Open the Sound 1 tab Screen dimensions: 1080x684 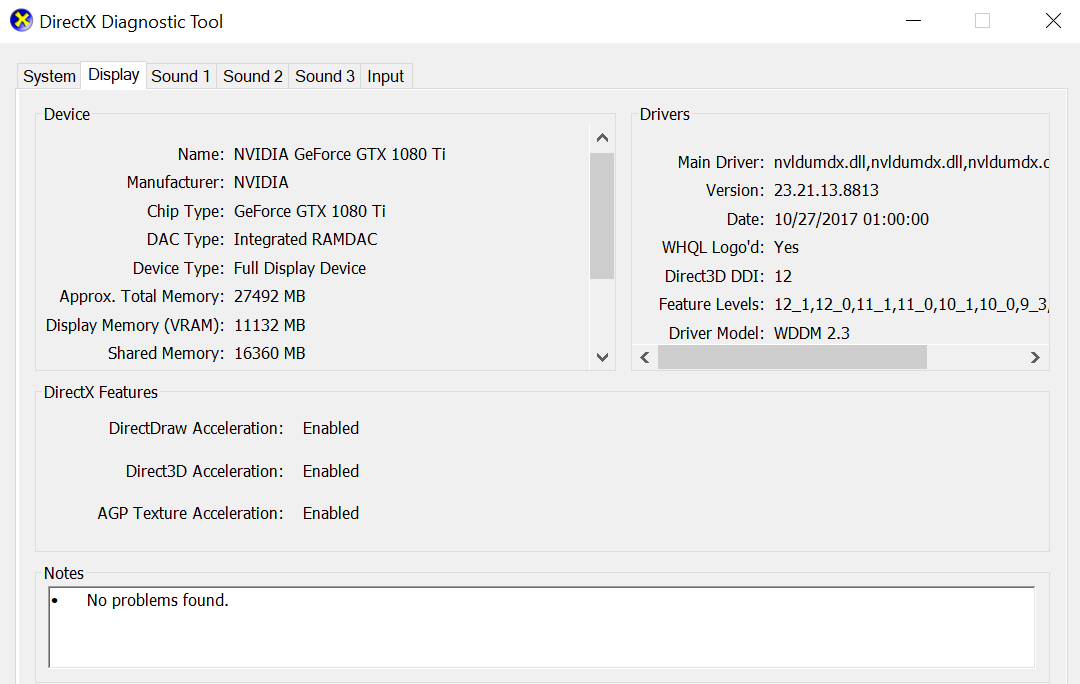coord(180,76)
